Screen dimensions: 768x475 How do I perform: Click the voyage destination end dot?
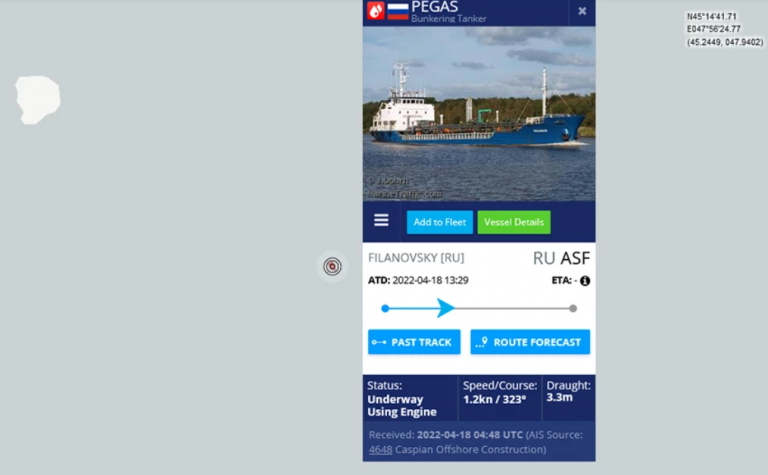[x=573, y=309]
